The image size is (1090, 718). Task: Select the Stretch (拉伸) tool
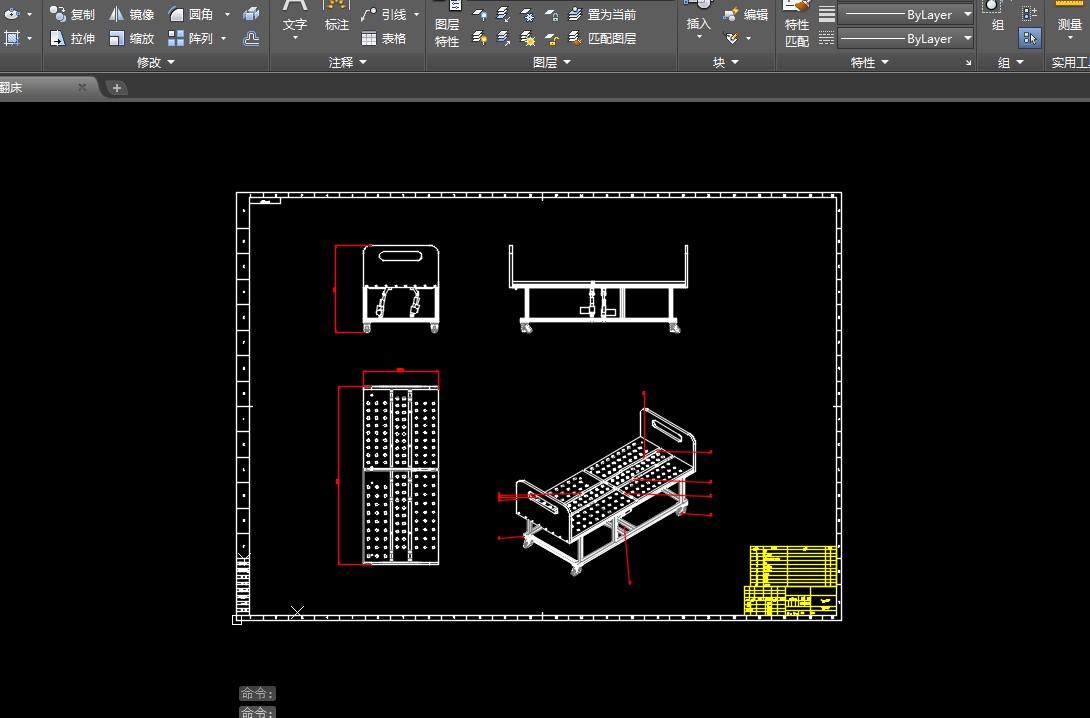point(72,38)
